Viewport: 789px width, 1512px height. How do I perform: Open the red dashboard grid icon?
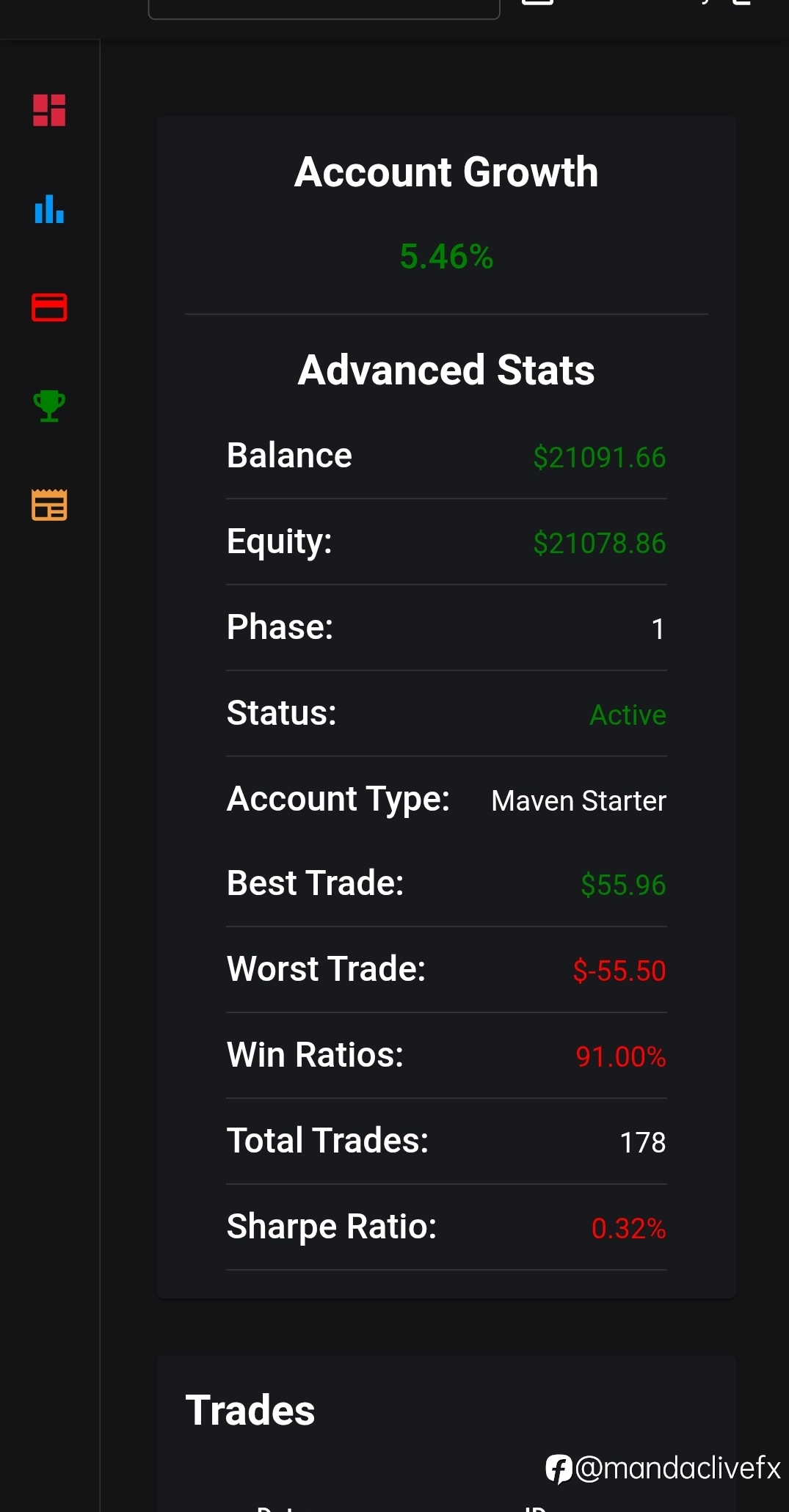coord(49,111)
